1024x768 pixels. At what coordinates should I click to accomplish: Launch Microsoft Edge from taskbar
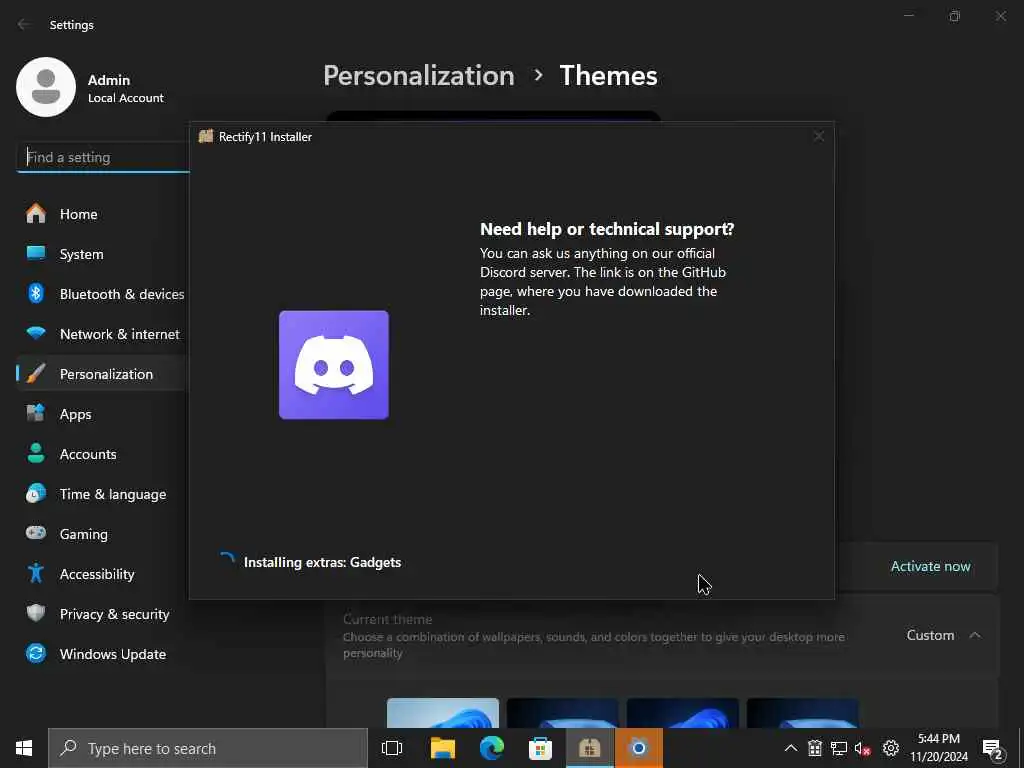492,748
